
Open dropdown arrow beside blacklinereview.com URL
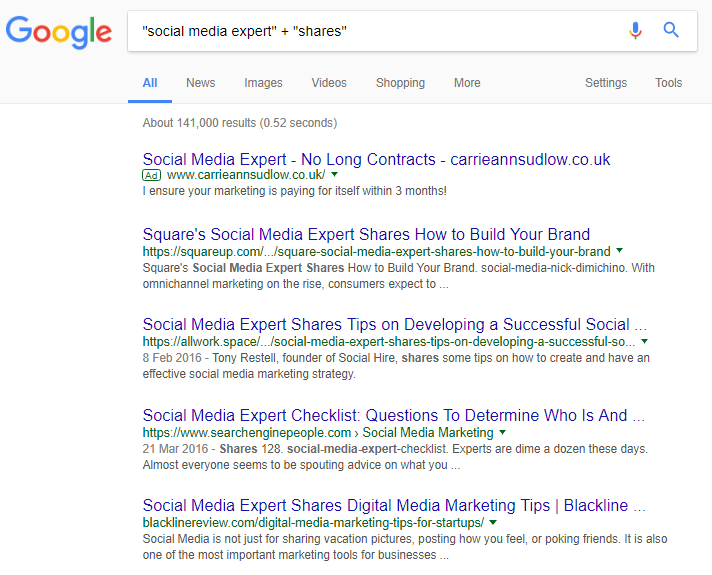click(494, 523)
